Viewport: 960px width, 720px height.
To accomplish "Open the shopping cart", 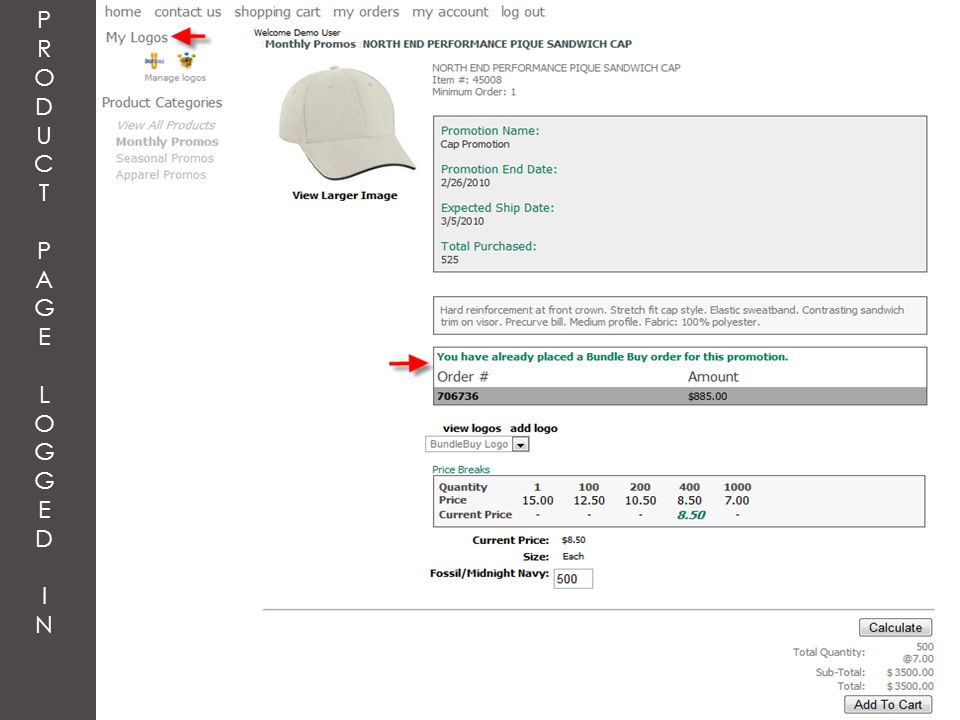I will tap(277, 12).
